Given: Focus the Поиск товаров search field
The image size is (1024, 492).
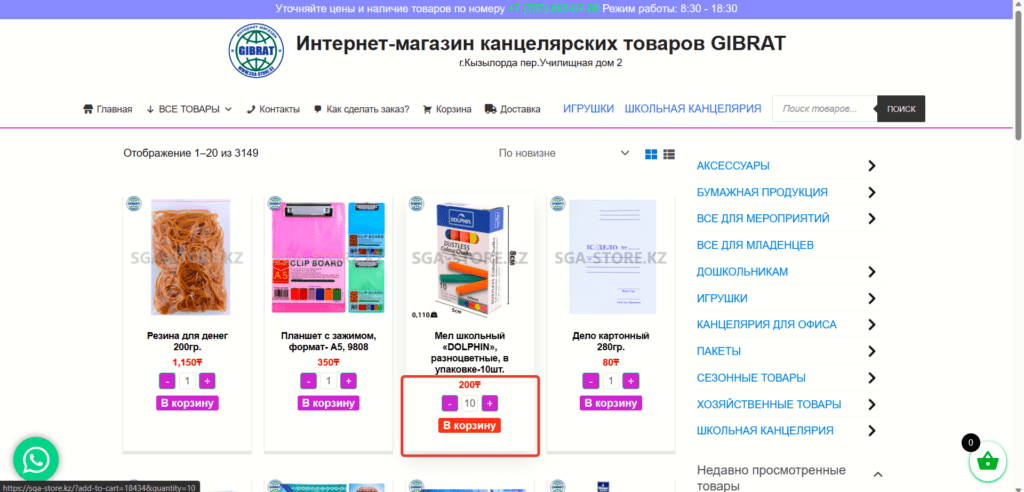Looking at the screenshot, I should 824,109.
